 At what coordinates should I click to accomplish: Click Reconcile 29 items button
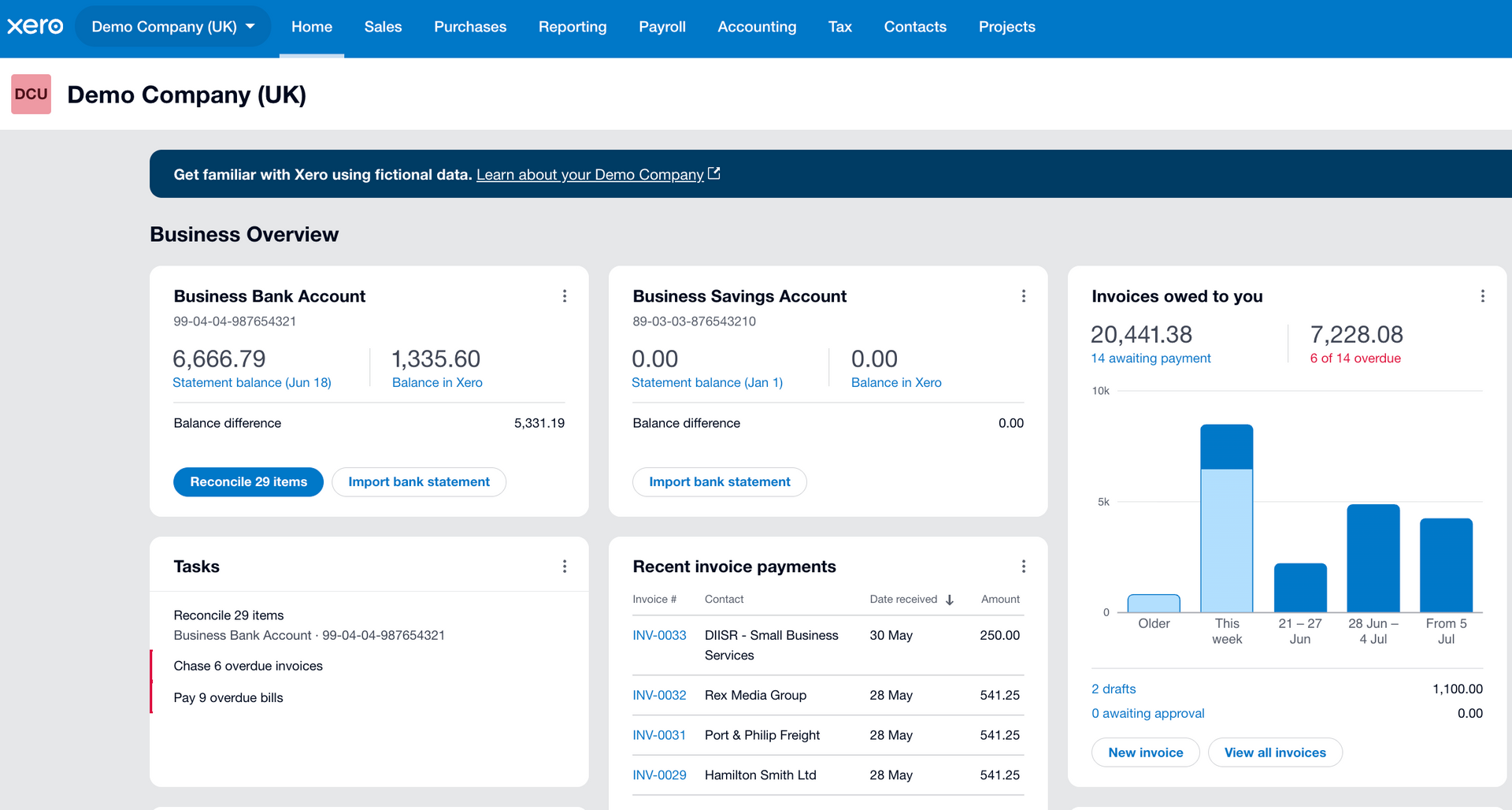[x=249, y=482]
